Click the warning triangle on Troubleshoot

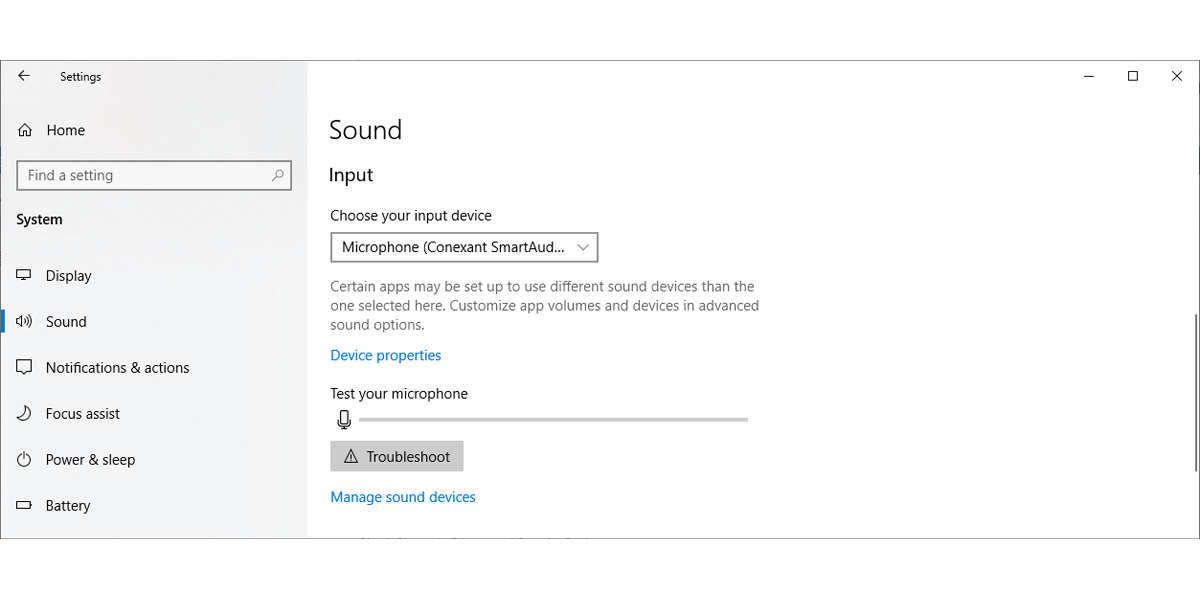(x=351, y=457)
